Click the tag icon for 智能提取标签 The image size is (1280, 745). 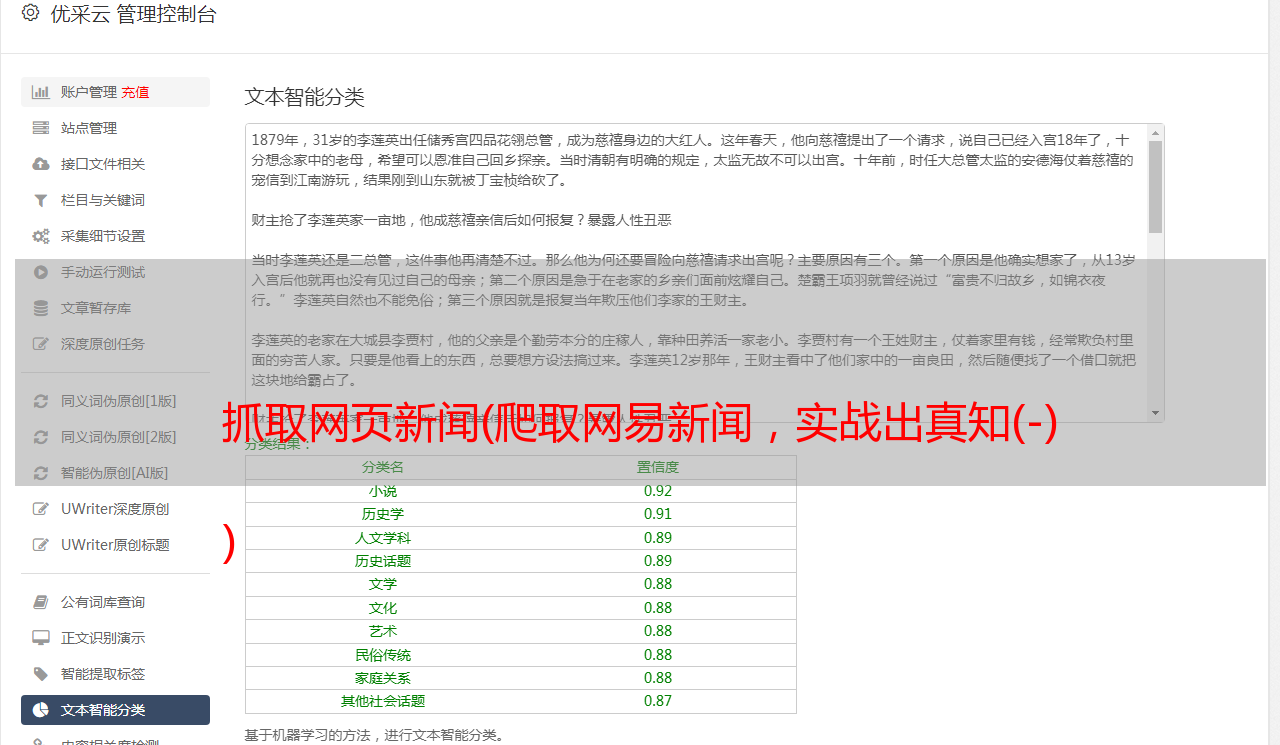coord(41,674)
